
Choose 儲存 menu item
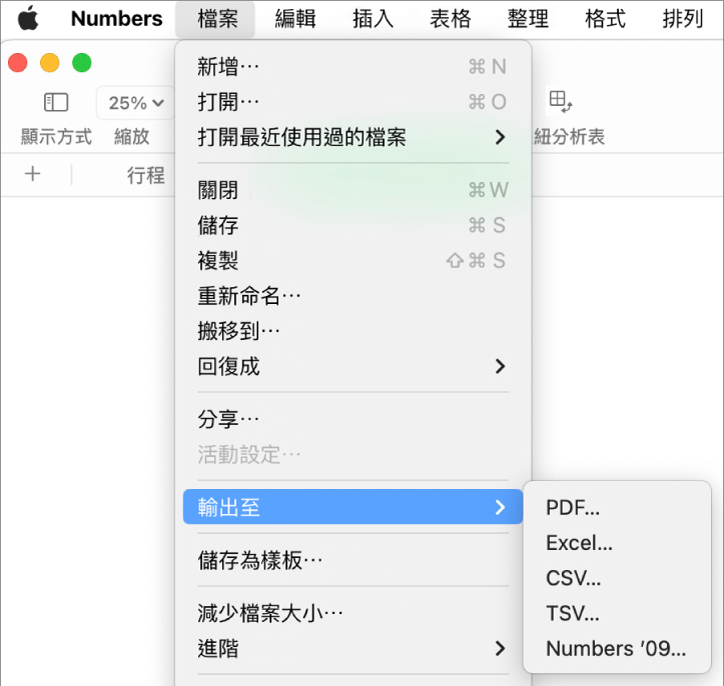click(353, 225)
